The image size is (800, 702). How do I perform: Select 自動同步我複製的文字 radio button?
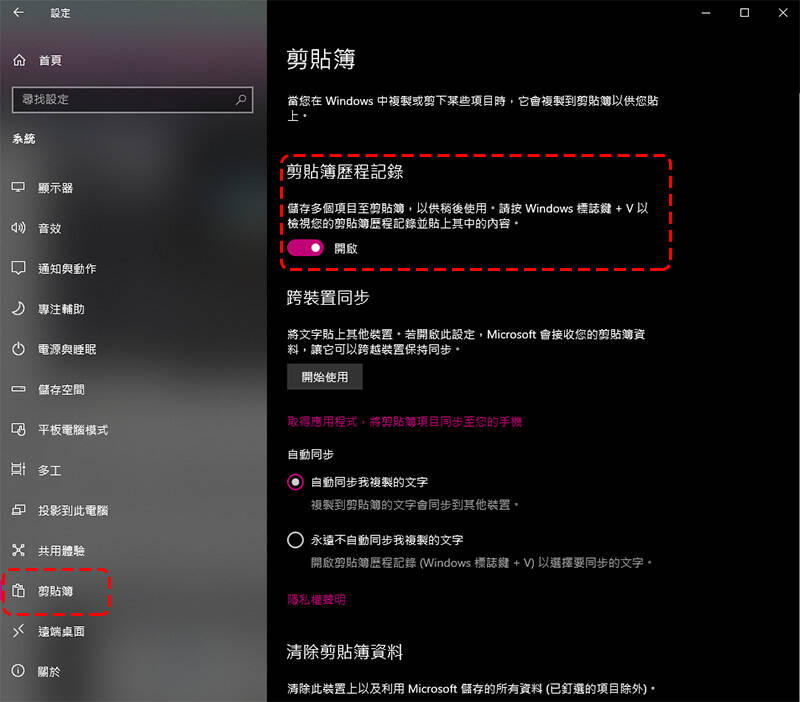pos(295,482)
